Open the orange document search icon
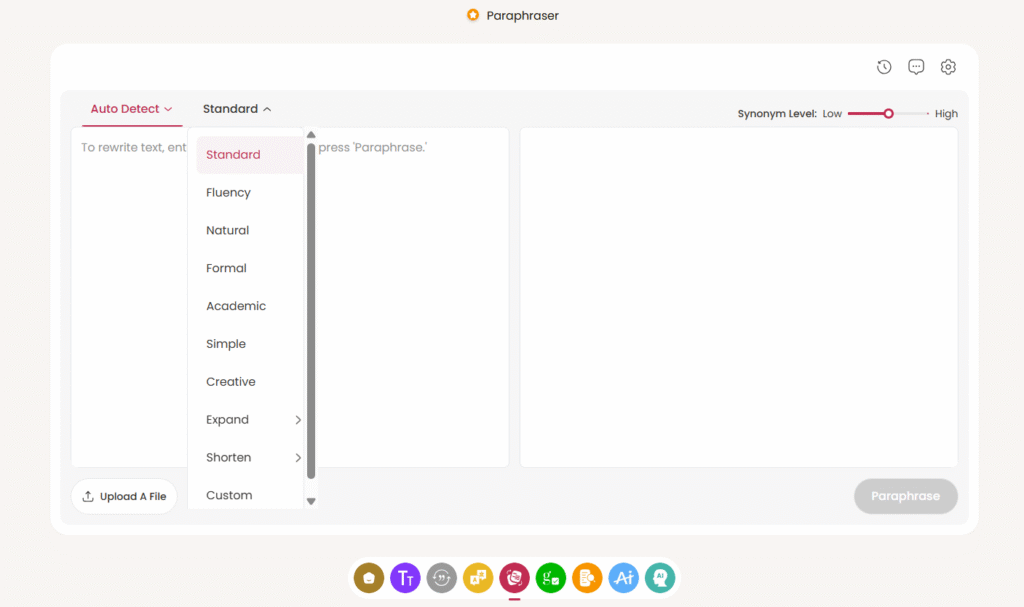 click(x=587, y=577)
